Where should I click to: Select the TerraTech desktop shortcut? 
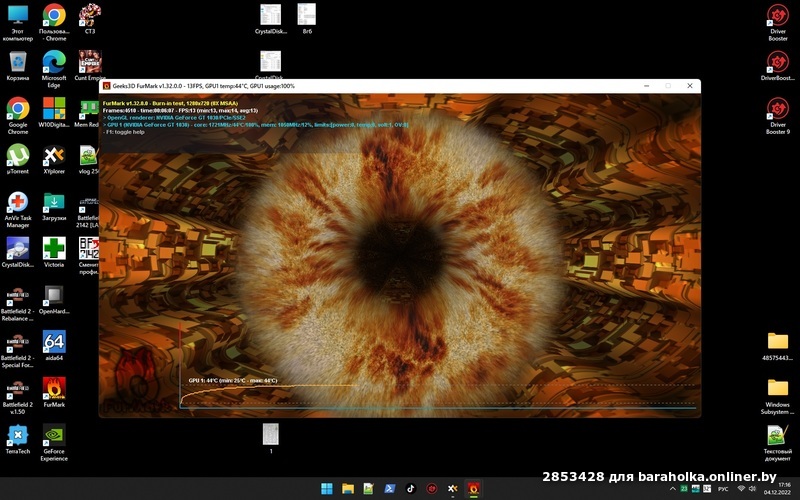click(18, 439)
